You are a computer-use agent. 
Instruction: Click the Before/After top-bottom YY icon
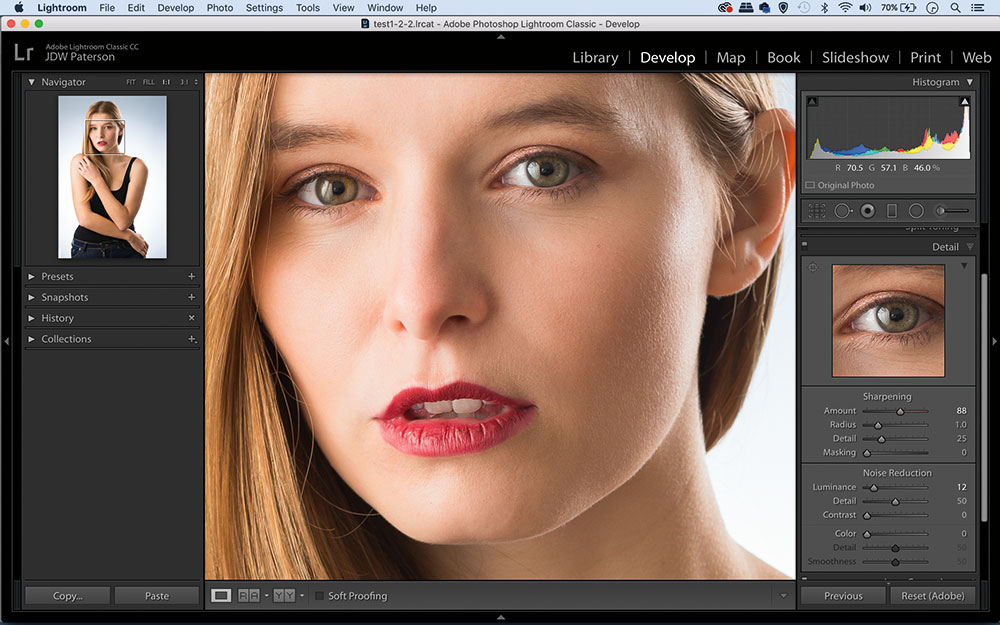click(284, 596)
